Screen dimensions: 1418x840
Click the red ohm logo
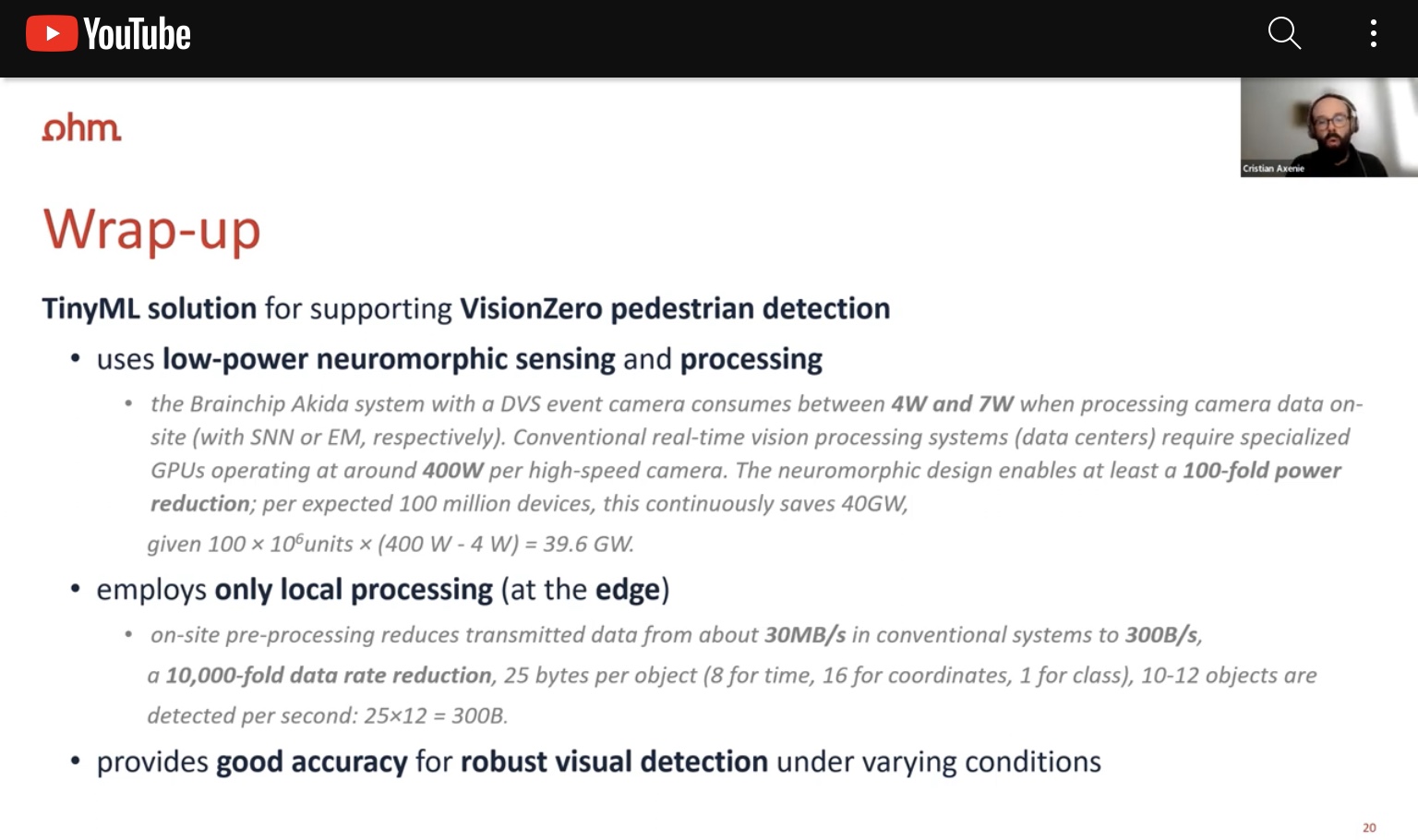[81, 127]
